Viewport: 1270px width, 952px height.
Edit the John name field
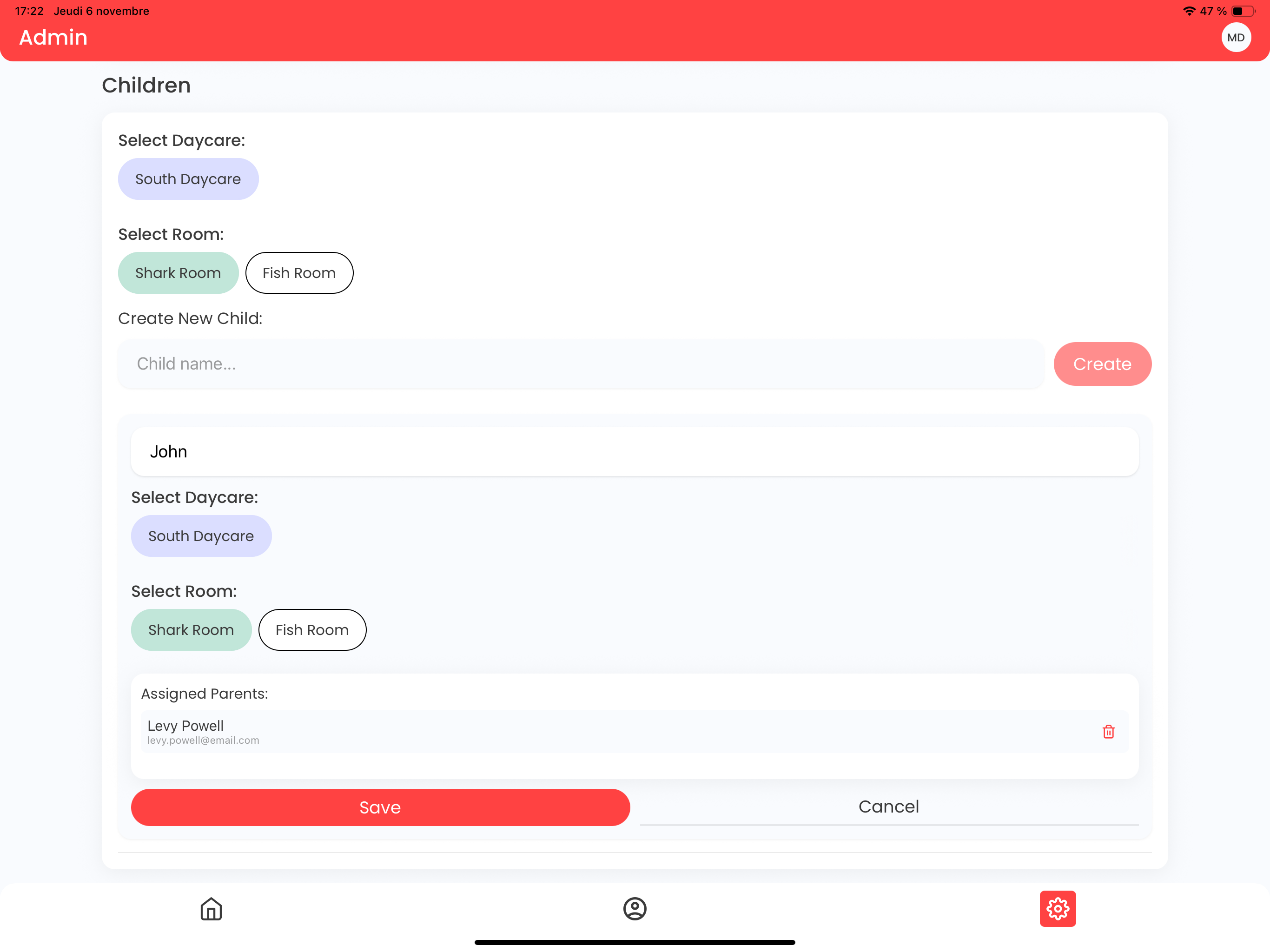click(x=635, y=452)
